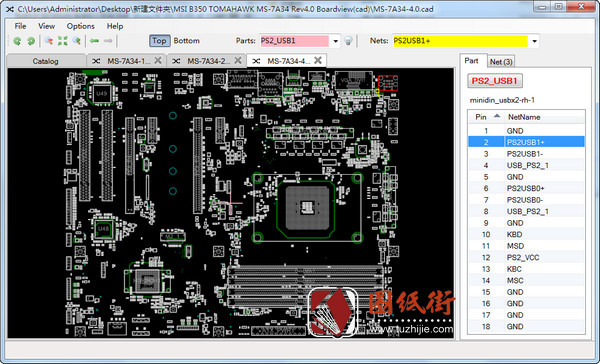The height and width of the screenshot is (364, 600).
Task: Click the U49 chip on the board
Action: [x=101, y=93]
